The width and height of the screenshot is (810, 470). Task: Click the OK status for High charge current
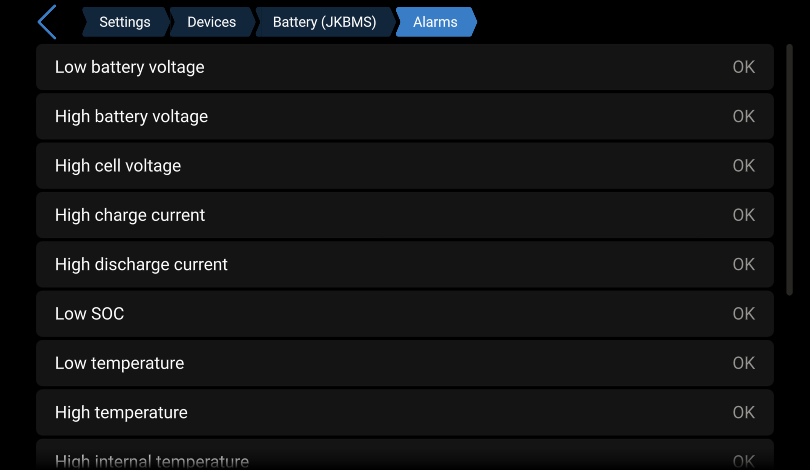[744, 215]
